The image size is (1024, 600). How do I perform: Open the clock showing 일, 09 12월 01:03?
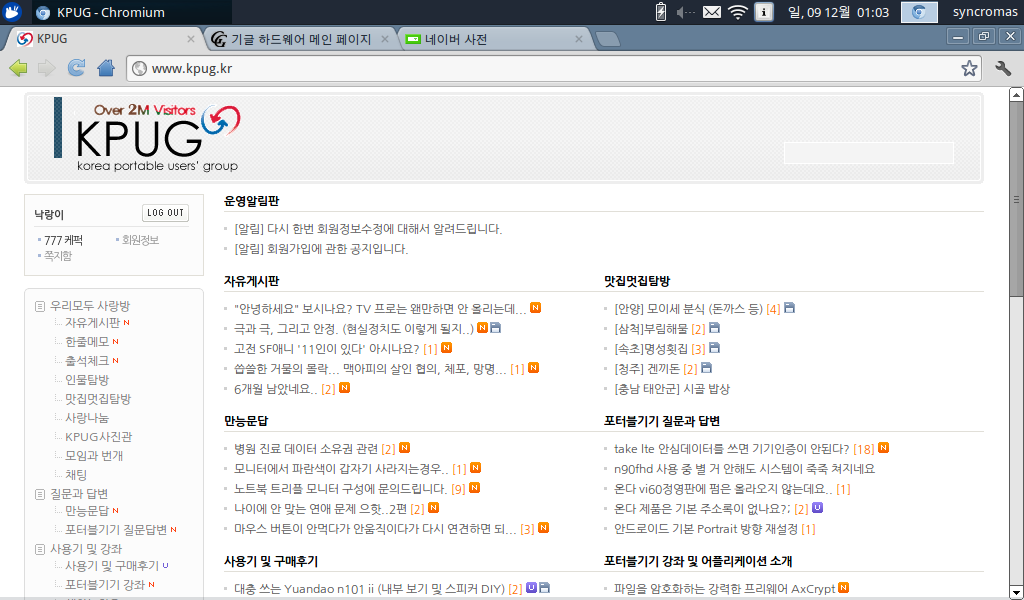coord(839,12)
